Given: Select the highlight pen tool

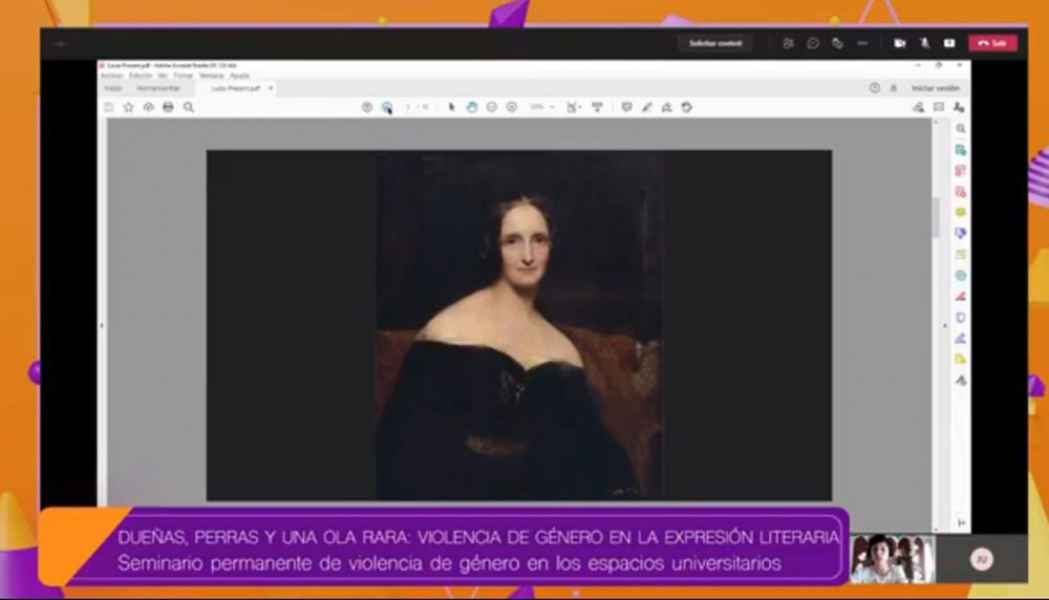Looking at the screenshot, I should point(647,107).
